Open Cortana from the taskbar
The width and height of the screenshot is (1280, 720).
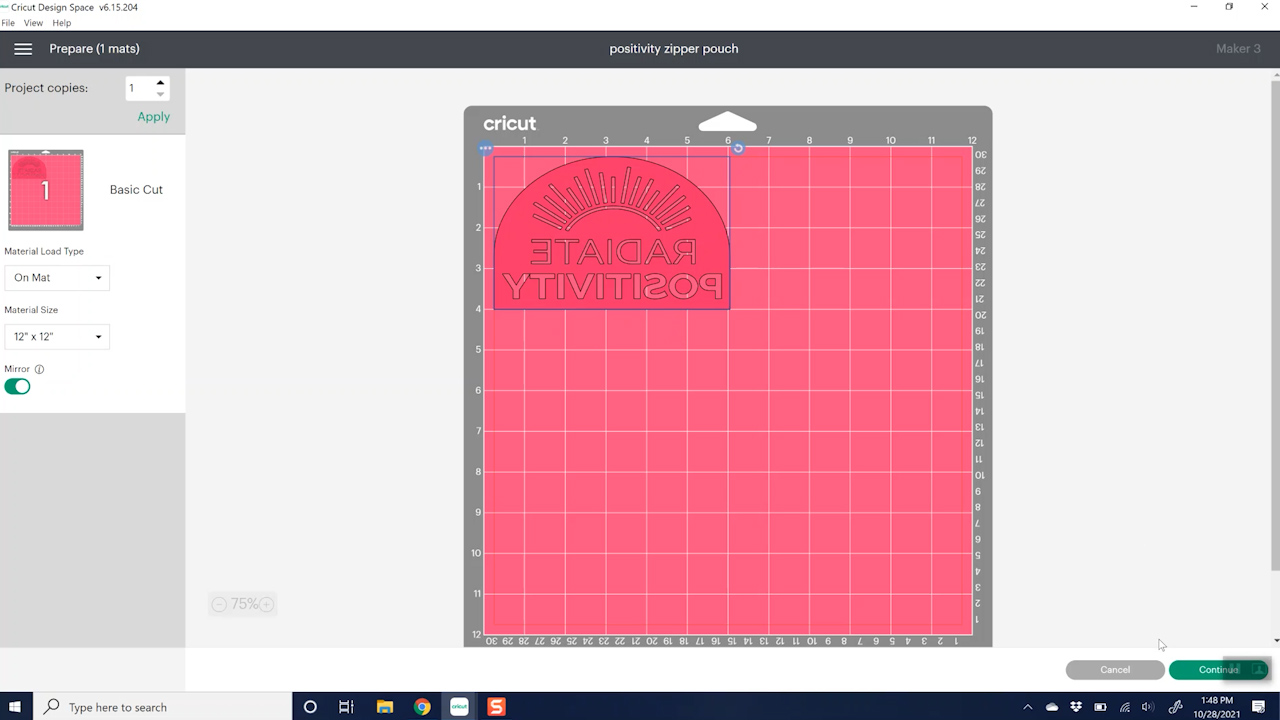click(310, 707)
